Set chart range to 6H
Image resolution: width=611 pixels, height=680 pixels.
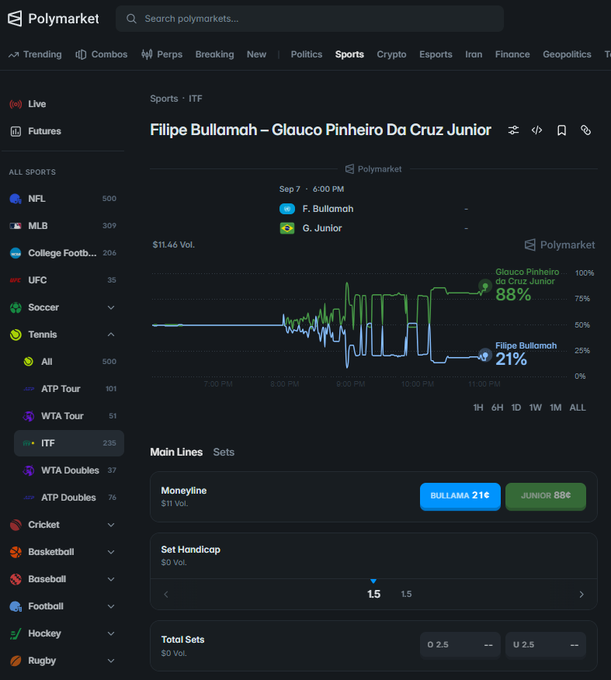pos(497,408)
